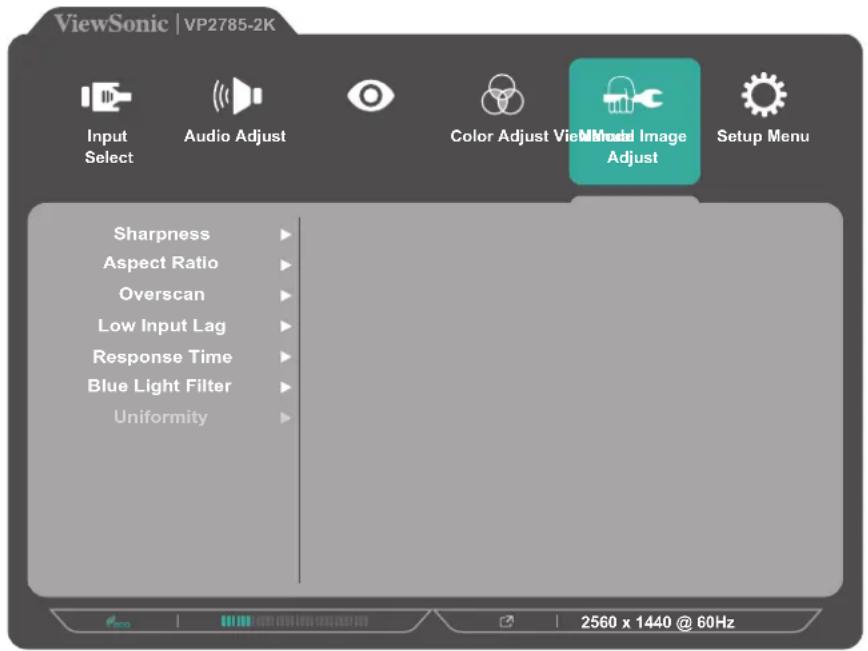Select the Low Input Lag item

(162, 326)
